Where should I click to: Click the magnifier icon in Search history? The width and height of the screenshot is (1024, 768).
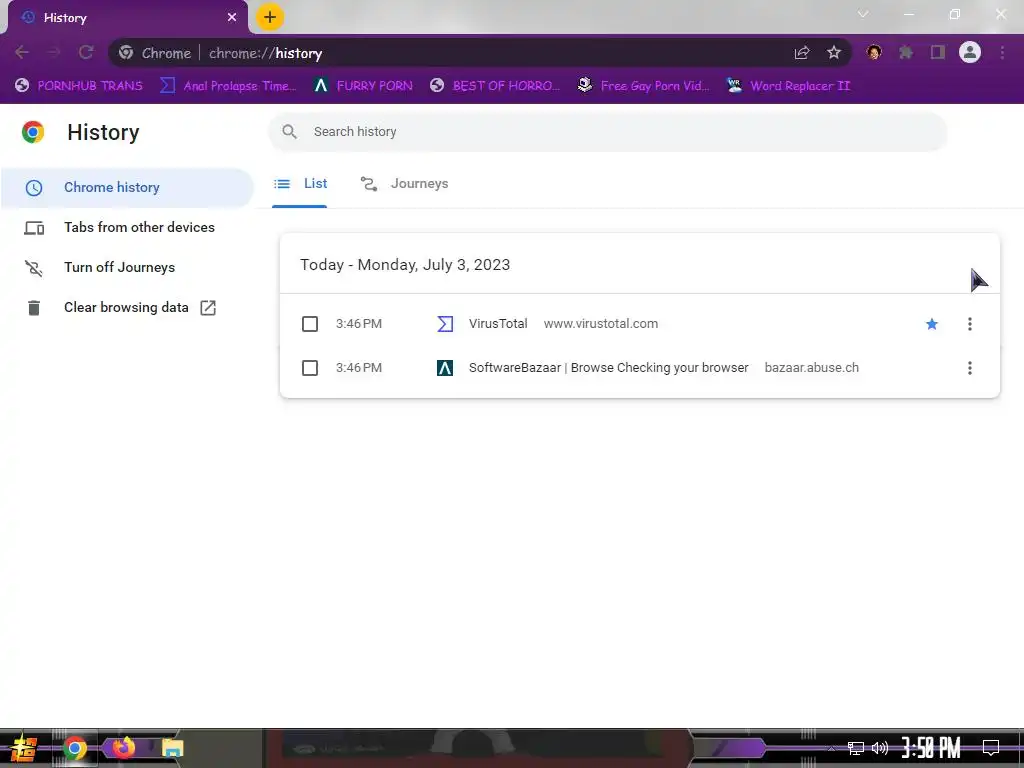click(x=289, y=132)
